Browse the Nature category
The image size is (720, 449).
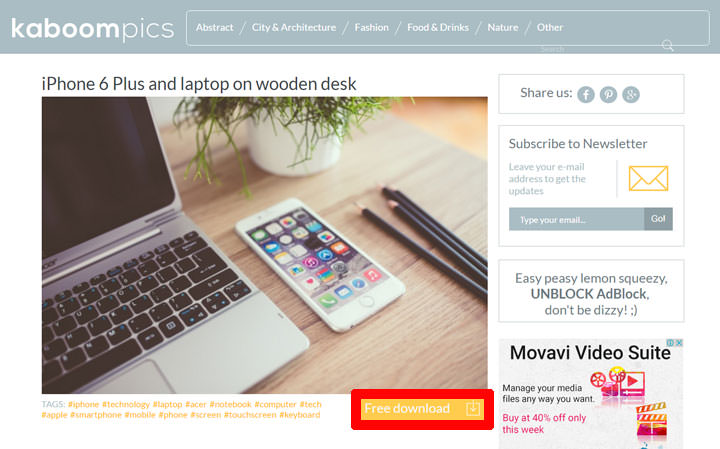click(502, 28)
